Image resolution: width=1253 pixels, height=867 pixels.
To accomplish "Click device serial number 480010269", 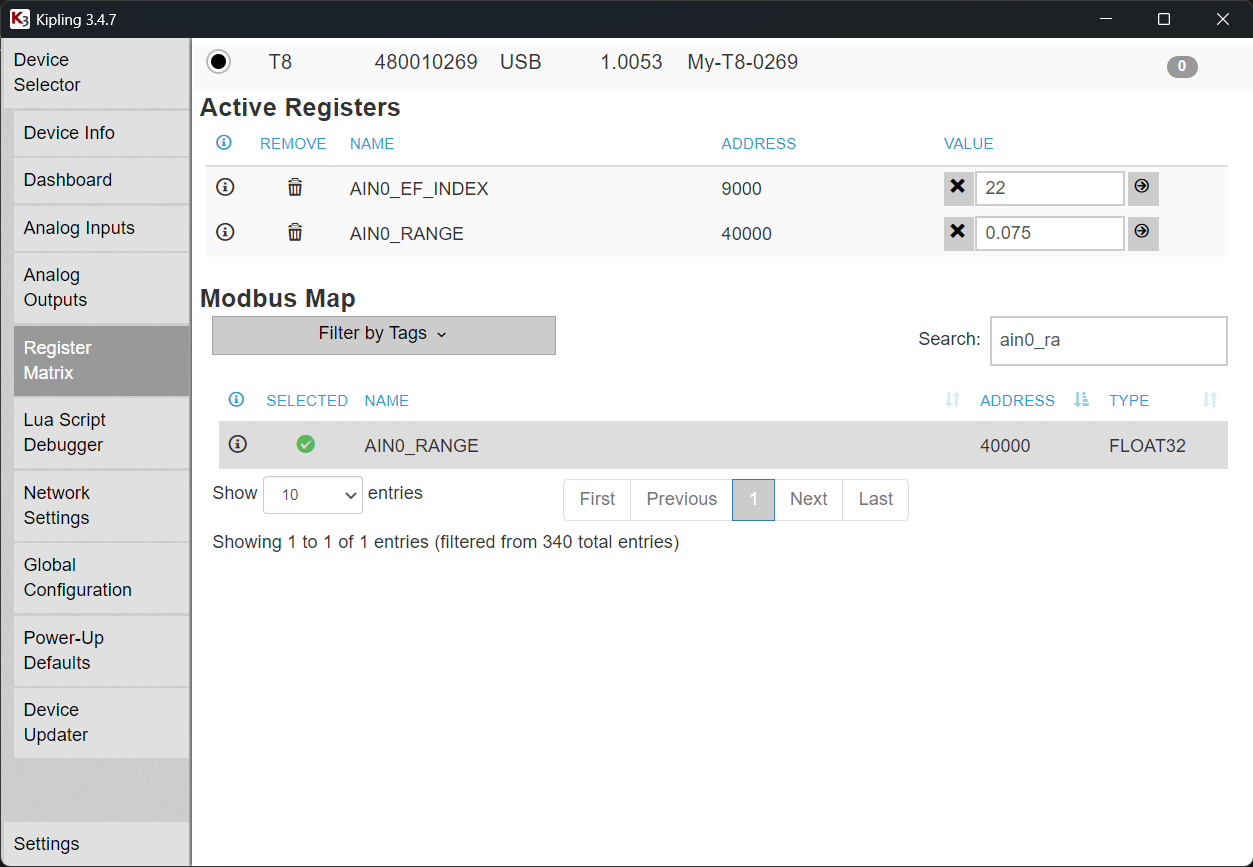I will (x=426, y=62).
